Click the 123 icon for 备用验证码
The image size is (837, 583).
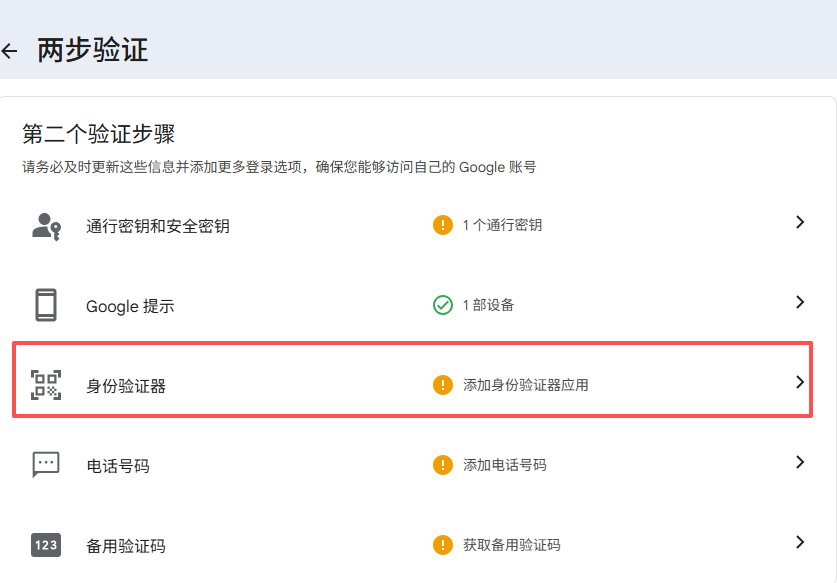[46, 545]
